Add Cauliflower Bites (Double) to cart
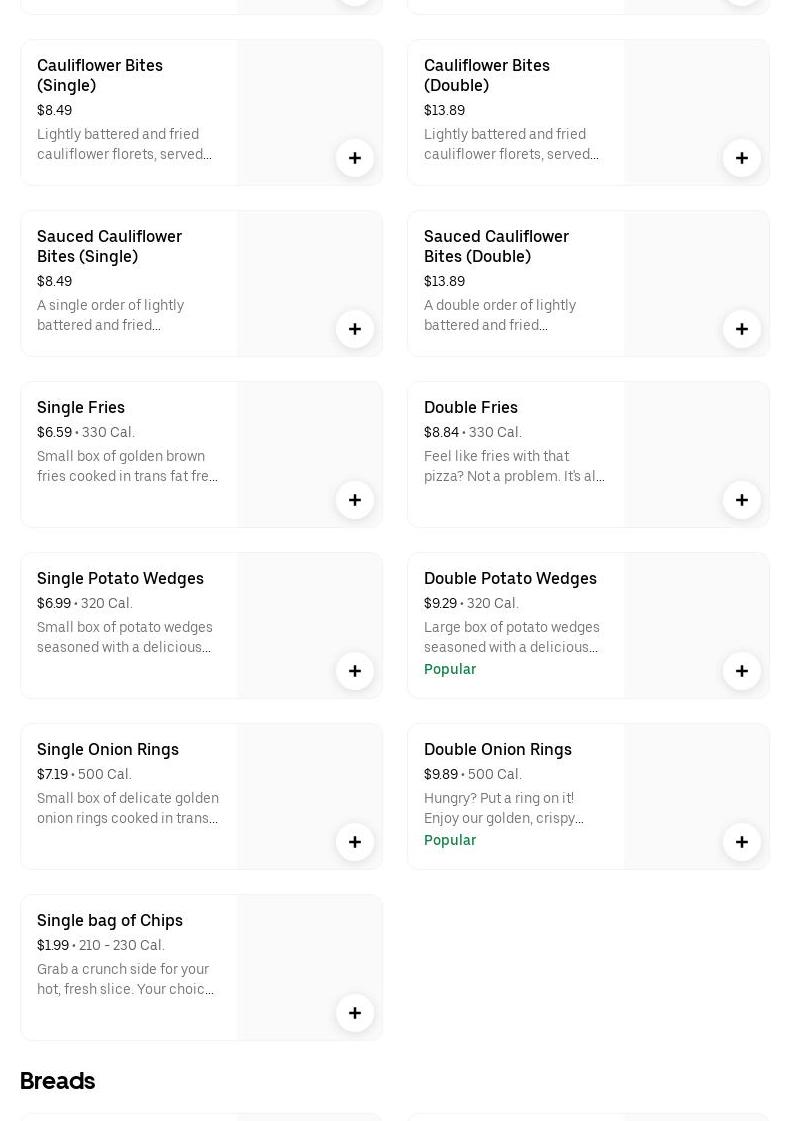804x1121 pixels. (742, 158)
